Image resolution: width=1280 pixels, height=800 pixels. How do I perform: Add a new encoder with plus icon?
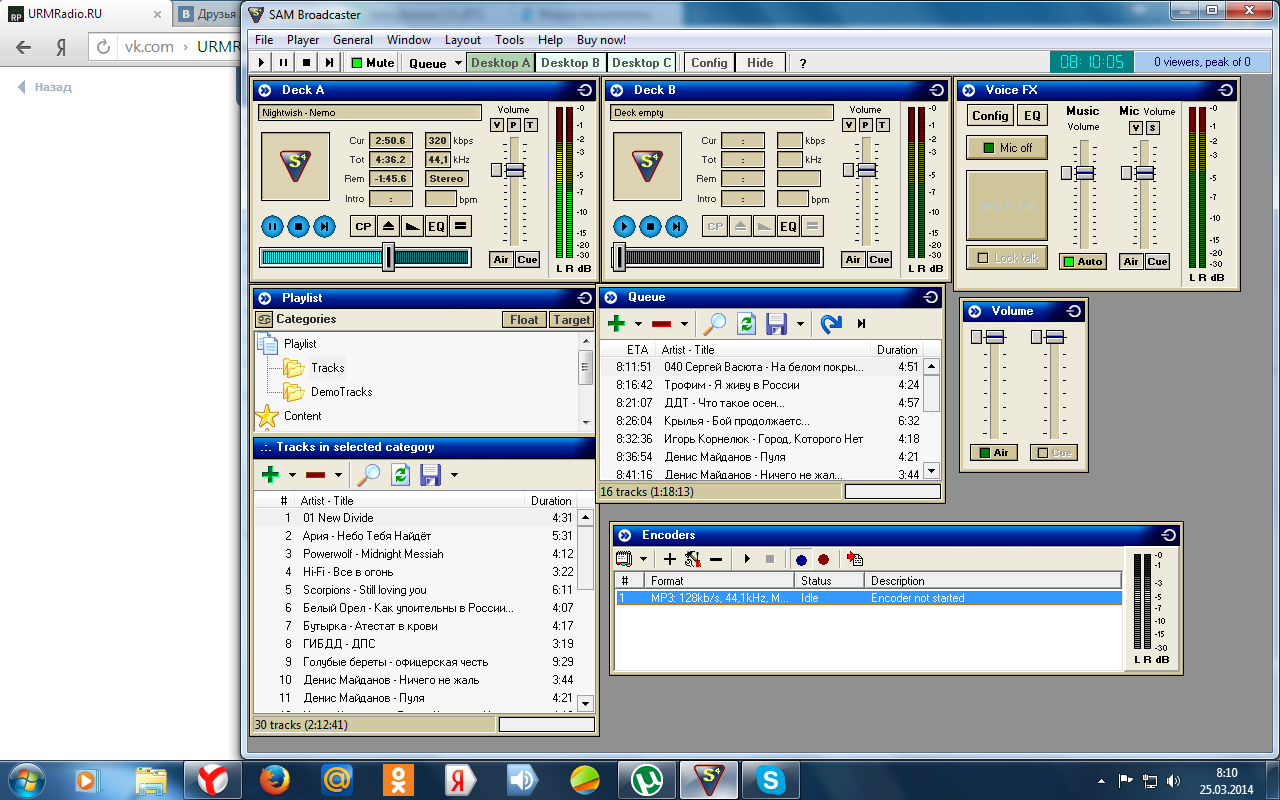tap(670, 559)
